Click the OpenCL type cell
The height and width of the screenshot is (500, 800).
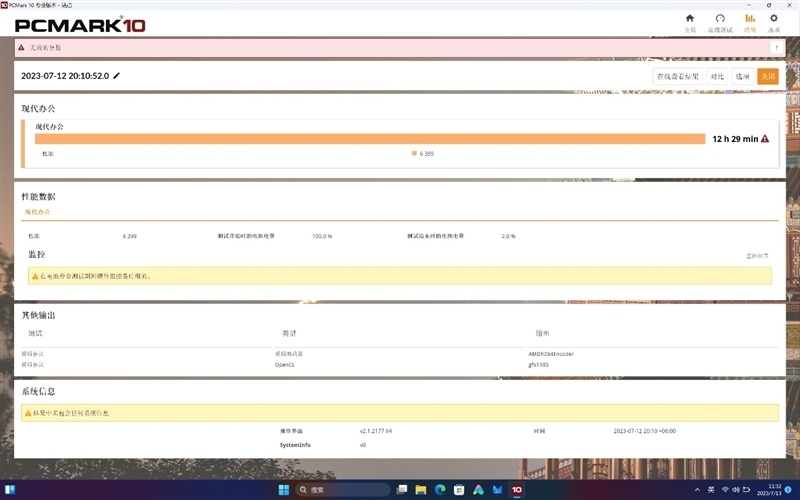point(284,365)
